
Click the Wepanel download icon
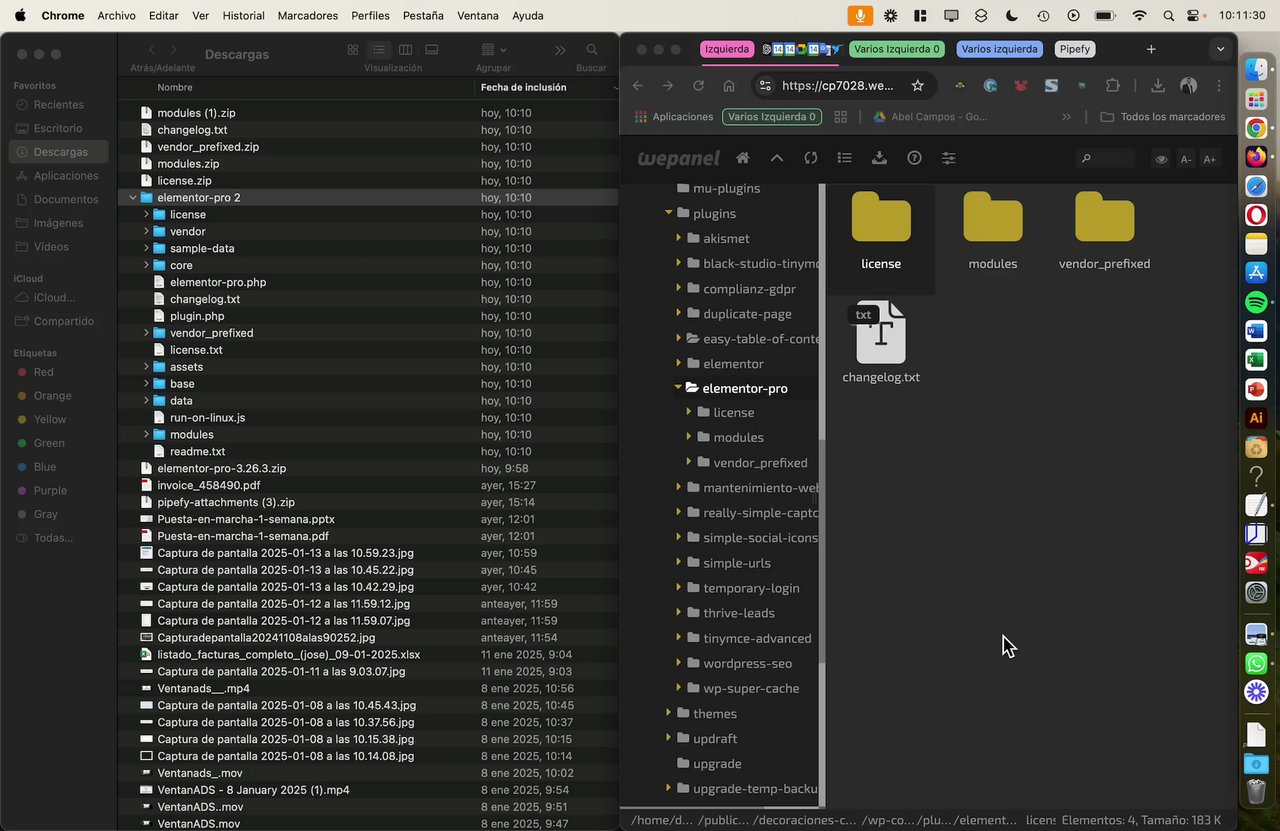pos(879,158)
